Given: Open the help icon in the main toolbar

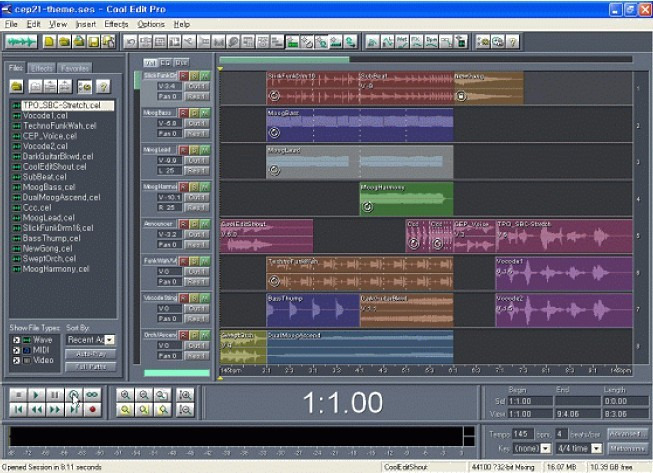Looking at the screenshot, I should point(513,42).
